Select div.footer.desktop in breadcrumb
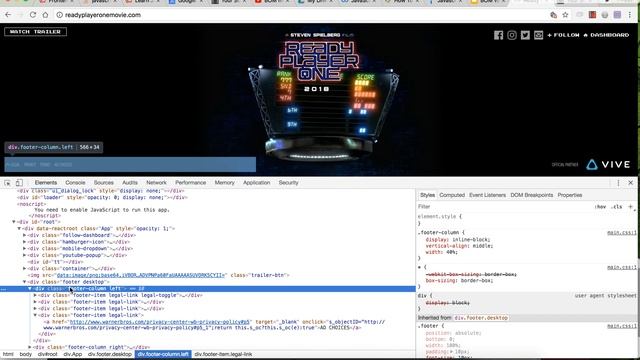Viewport: 640px width, 360px height. [x=110, y=354]
